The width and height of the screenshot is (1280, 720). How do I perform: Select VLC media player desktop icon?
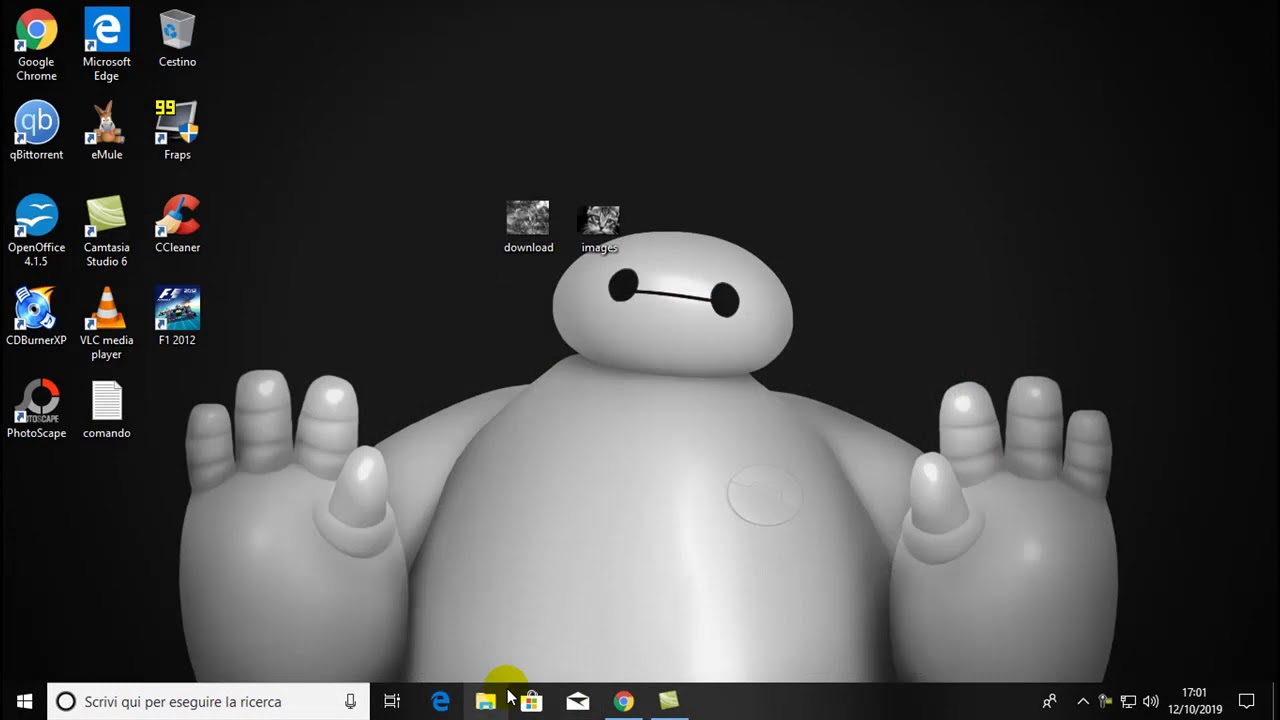click(x=106, y=323)
